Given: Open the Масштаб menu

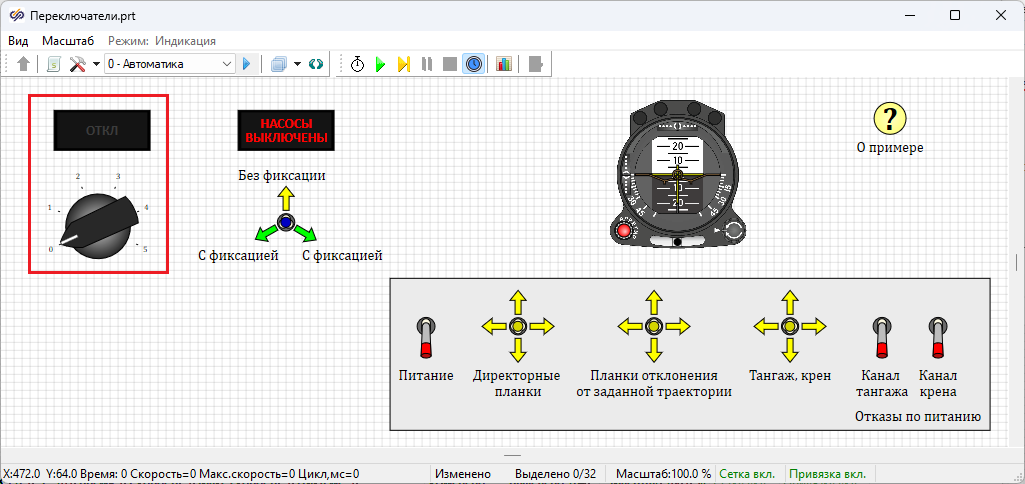Looking at the screenshot, I should click(68, 41).
